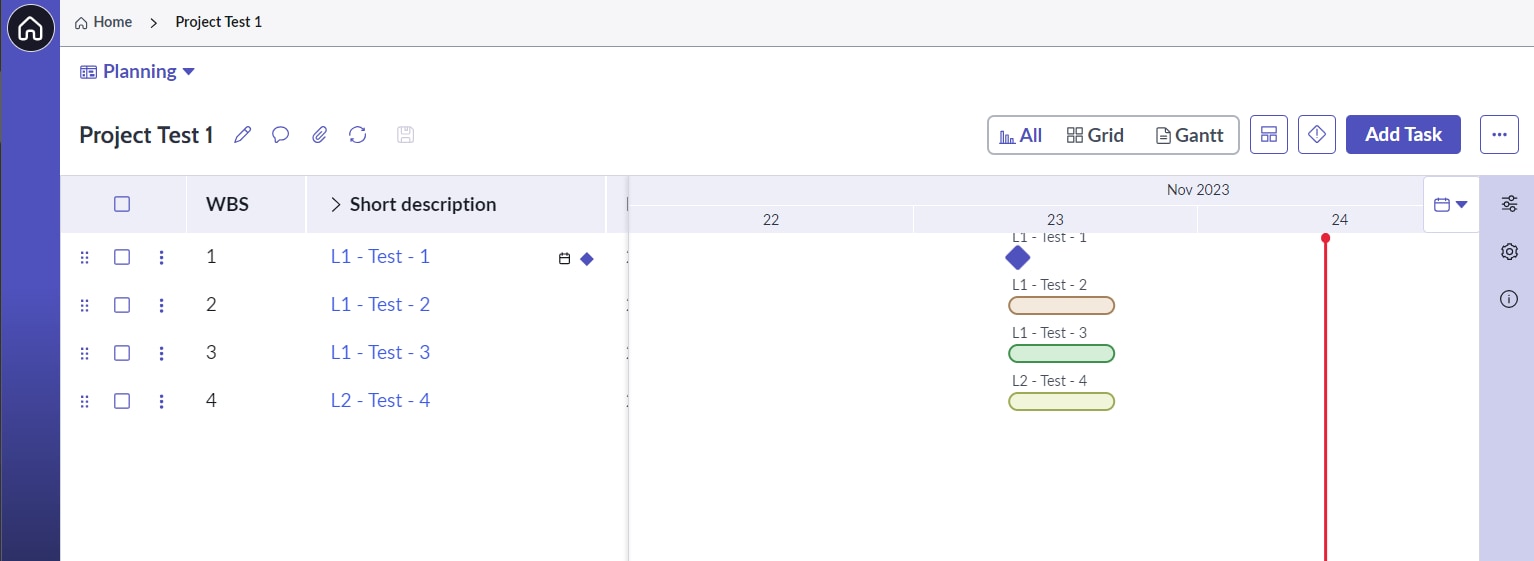Click the info circle icon in right sidebar
1534x561 pixels.
[x=1510, y=299]
